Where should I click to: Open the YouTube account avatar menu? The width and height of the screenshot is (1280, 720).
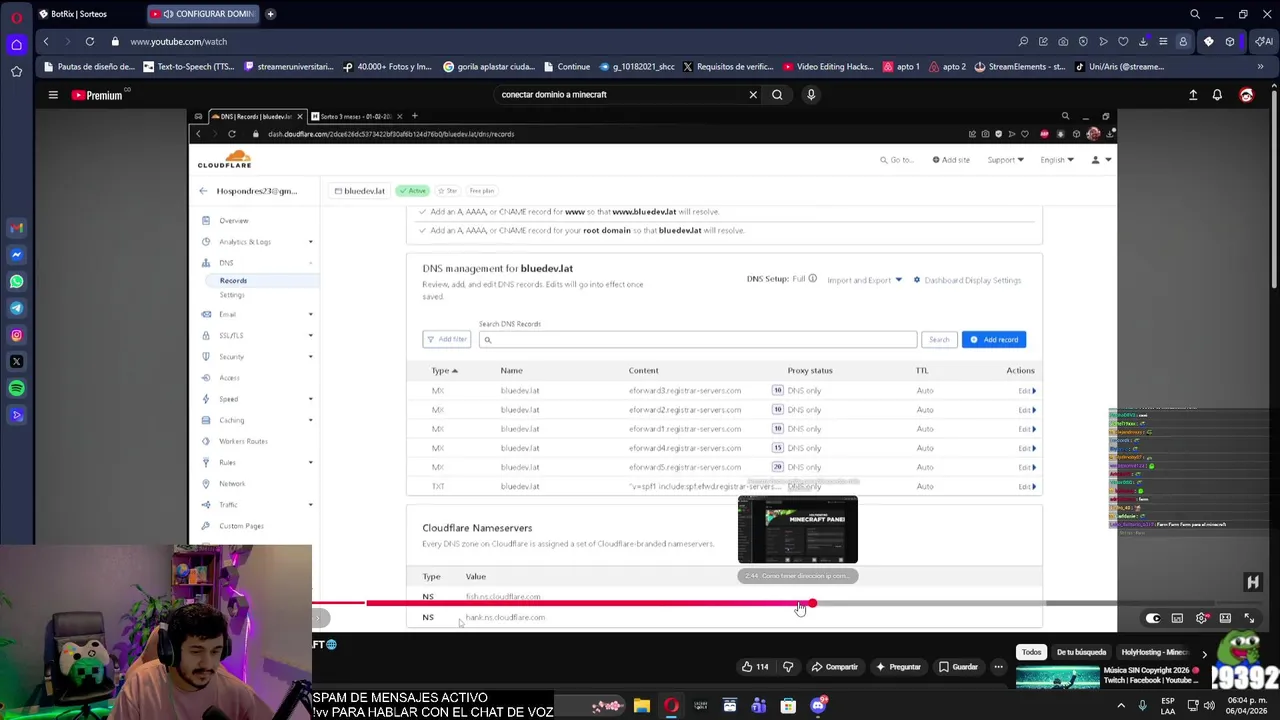1246,95
